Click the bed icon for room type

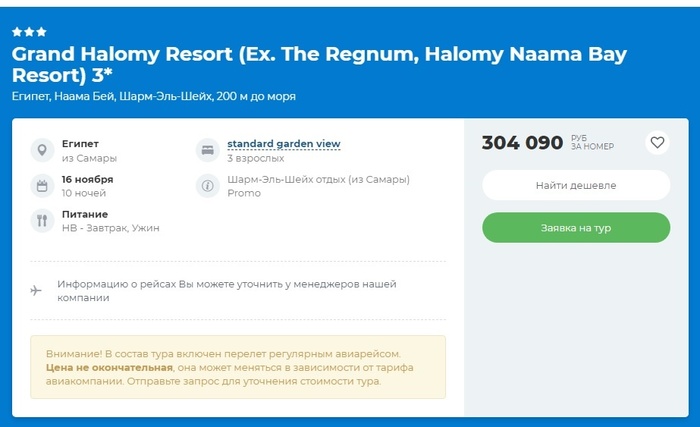[207, 151]
